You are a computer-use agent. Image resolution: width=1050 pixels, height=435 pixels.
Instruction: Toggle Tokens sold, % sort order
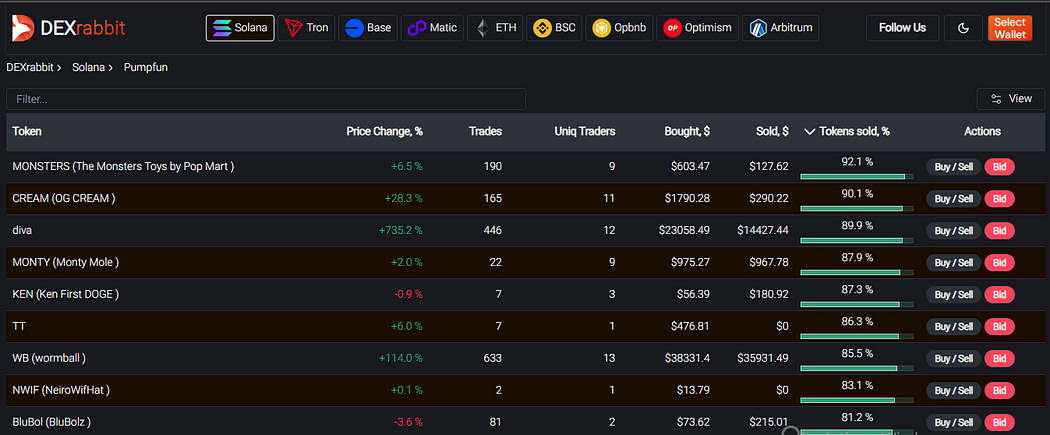pos(846,131)
